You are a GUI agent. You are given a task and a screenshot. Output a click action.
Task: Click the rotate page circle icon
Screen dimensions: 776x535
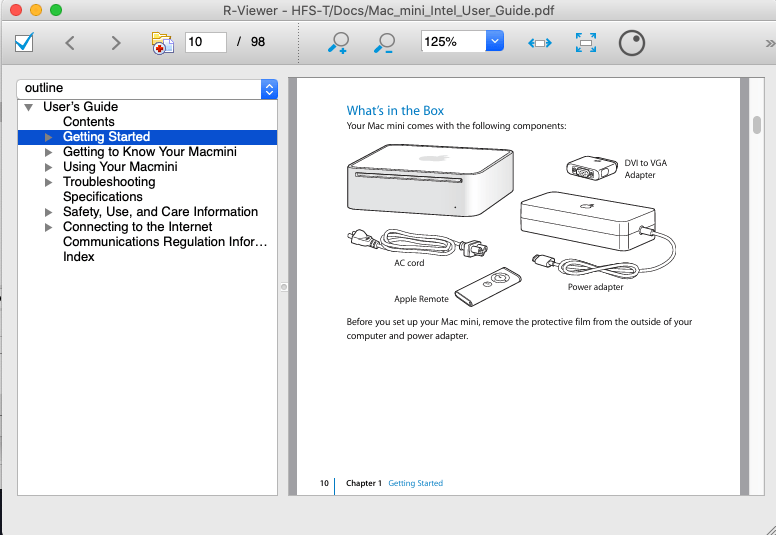click(631, 43)
